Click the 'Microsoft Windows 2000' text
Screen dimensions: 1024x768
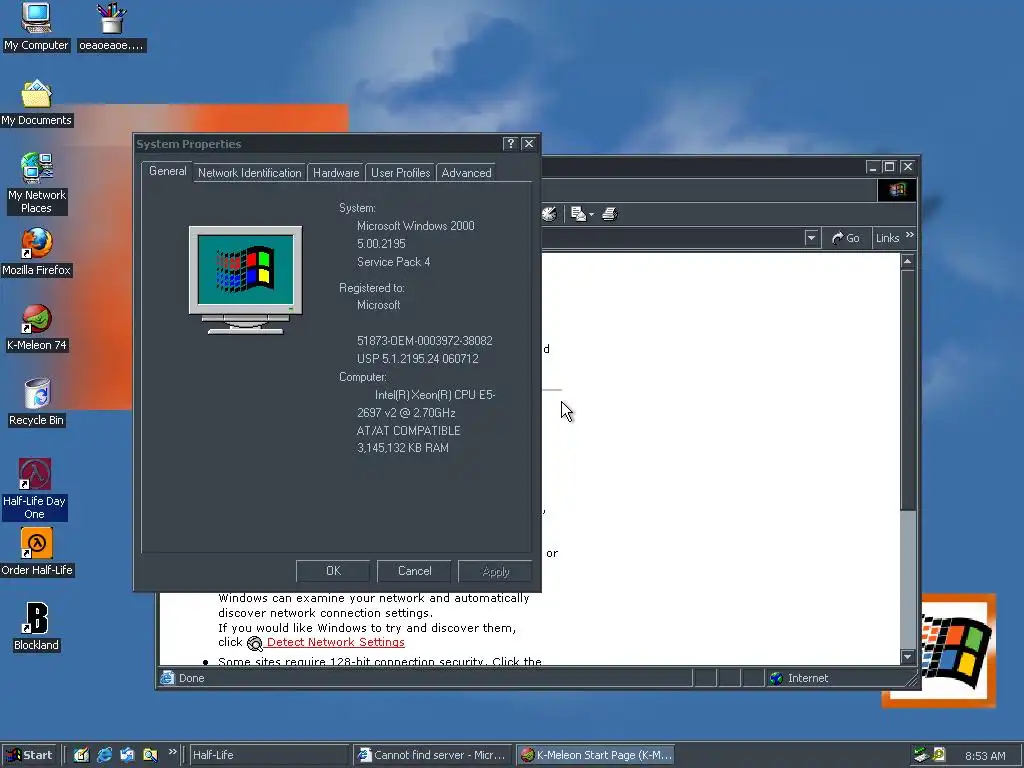415,226
